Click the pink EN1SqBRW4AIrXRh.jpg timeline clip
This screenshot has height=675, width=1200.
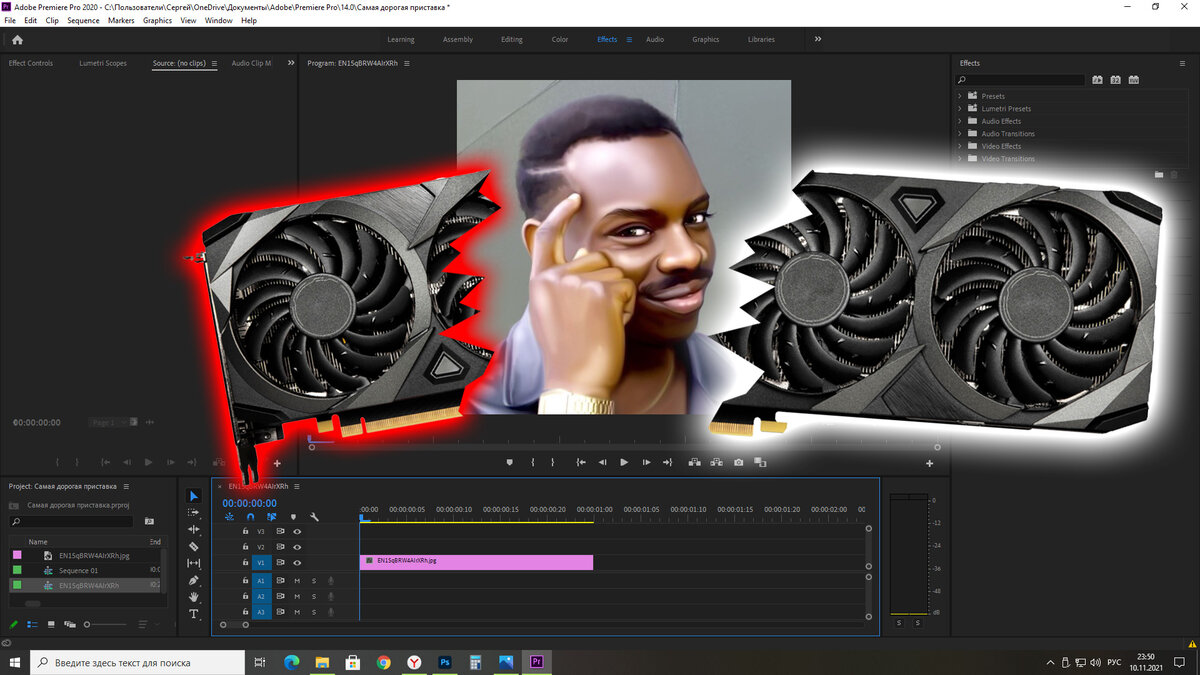click(476, 562)
